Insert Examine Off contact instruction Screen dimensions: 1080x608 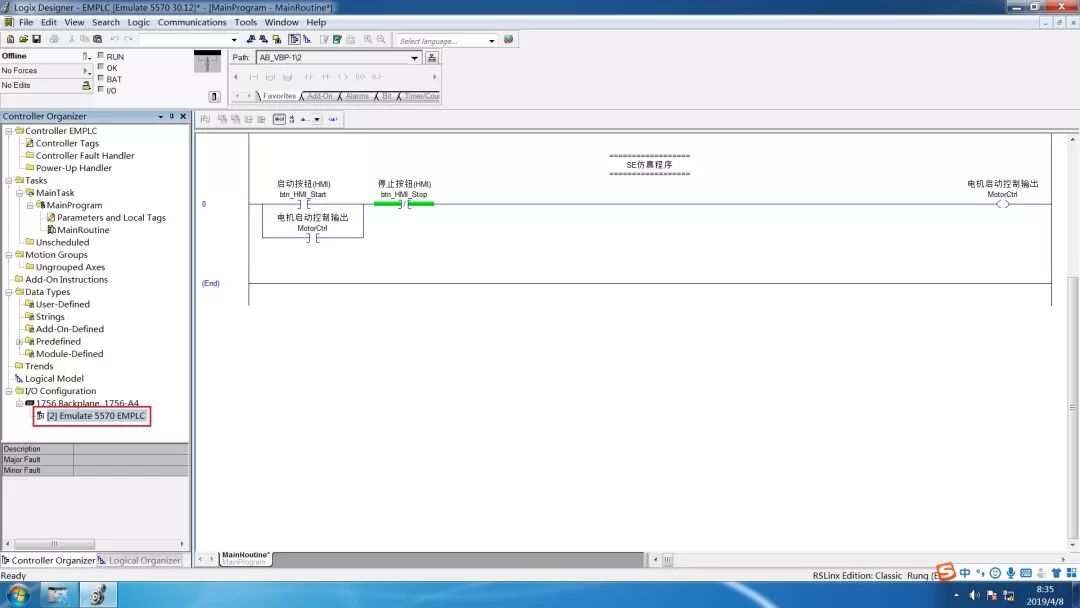click(x=325, y=76)
